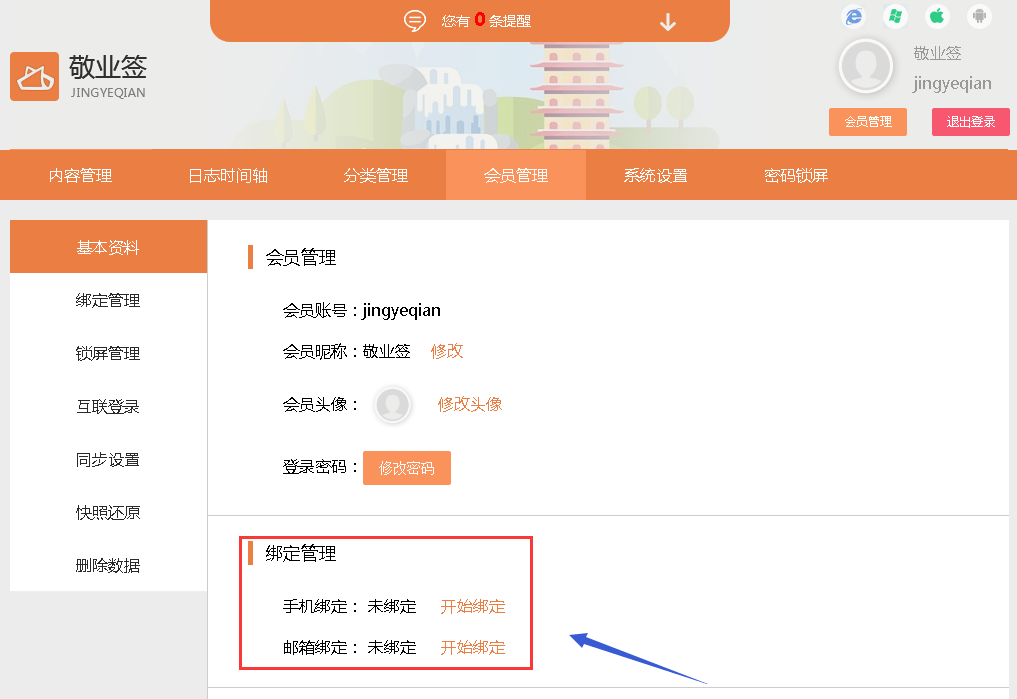The width and height of the screenshot is (1017, 699).
Task: Click the 敬业签 logo icon
Action: point(35,76)
